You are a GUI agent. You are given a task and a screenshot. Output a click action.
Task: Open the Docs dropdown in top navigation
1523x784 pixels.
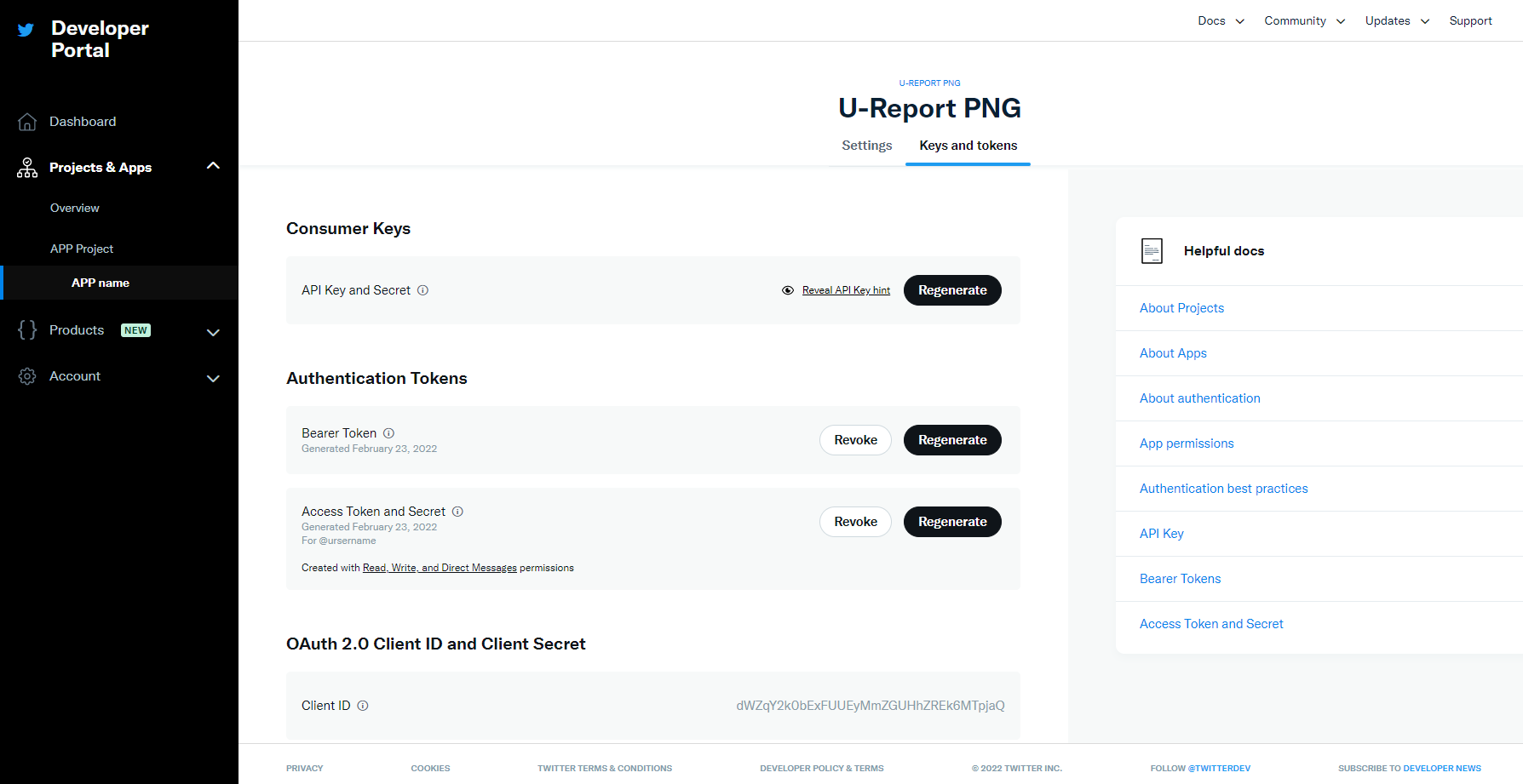coord(1221,21)
